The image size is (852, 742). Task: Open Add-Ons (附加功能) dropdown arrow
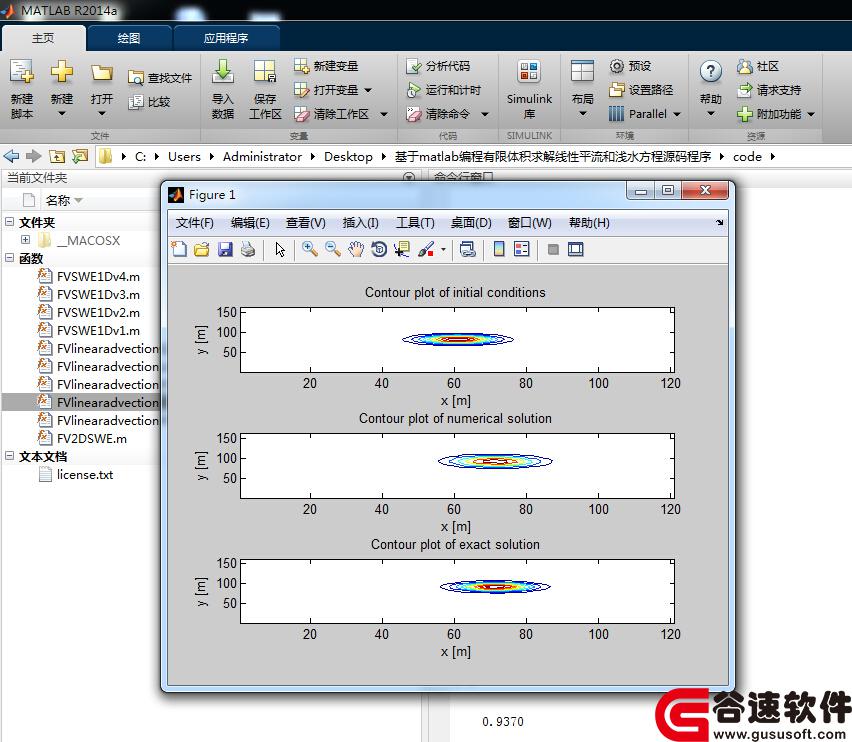[811, 114]
